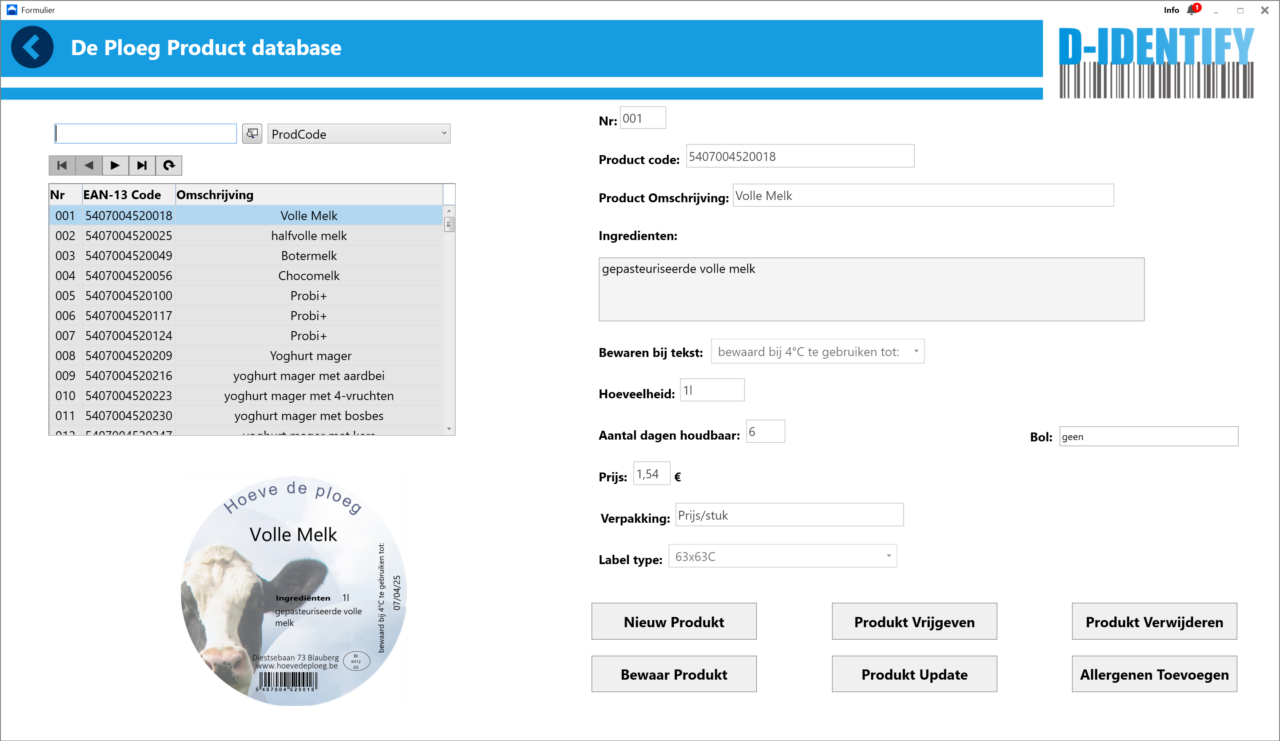The image size is (1280, 741).
Task: Click the filter icon beside the search box
Action: pos(251,133)
